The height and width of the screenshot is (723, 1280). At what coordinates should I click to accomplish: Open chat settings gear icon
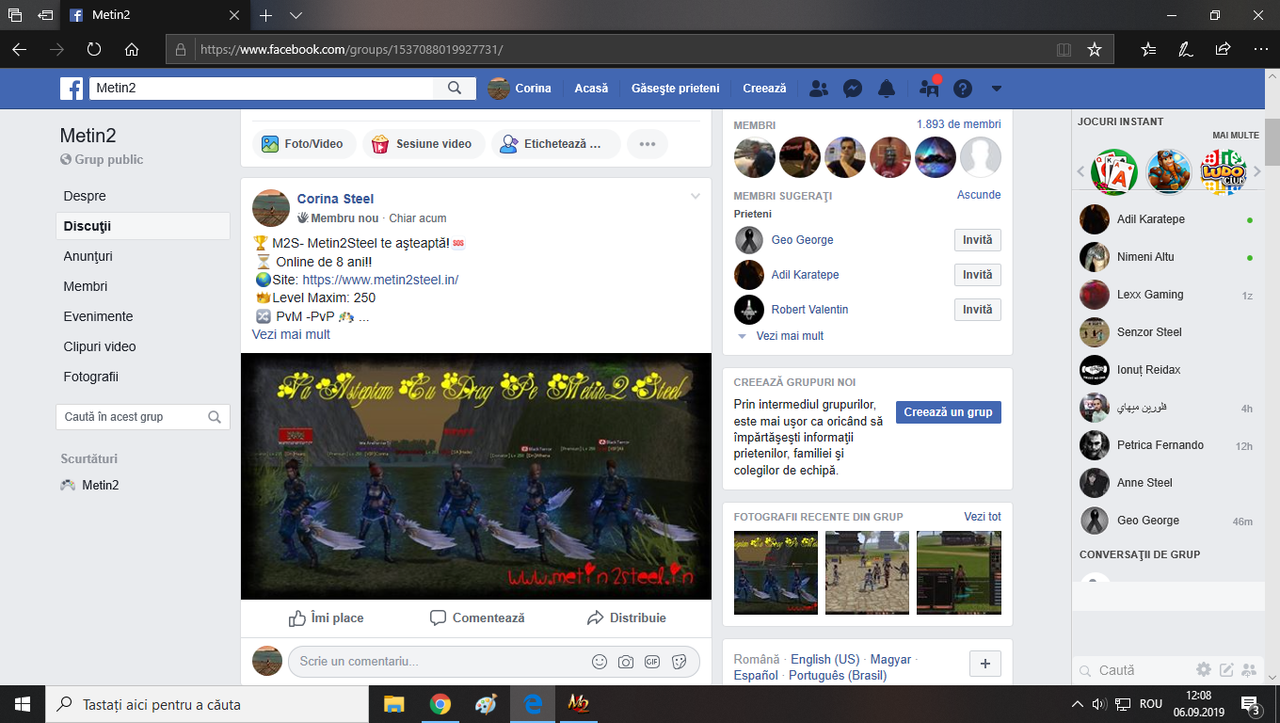tap(1204, 670)
